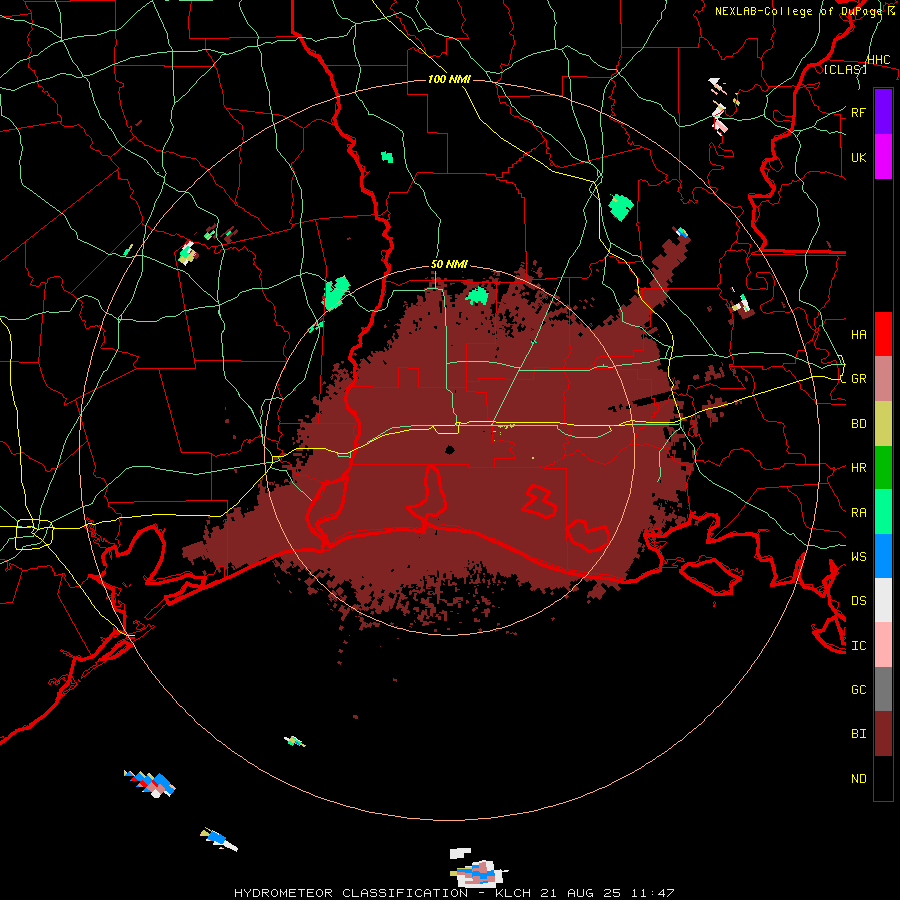This screenshot has width=900, height=900.
Task: Click the GC legend label
Action: pos(858,690)
